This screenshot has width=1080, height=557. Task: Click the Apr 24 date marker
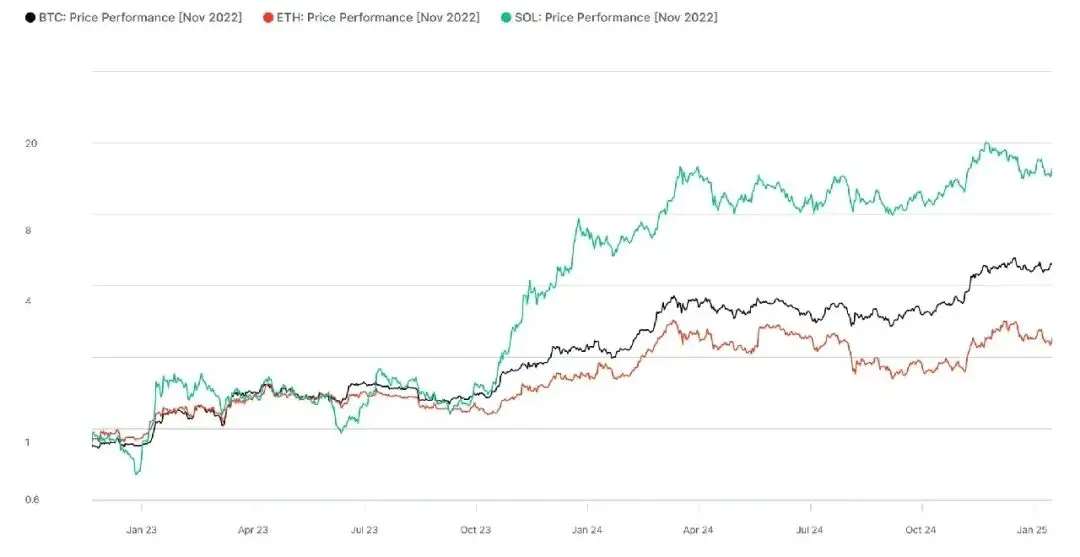coord(698,530)
